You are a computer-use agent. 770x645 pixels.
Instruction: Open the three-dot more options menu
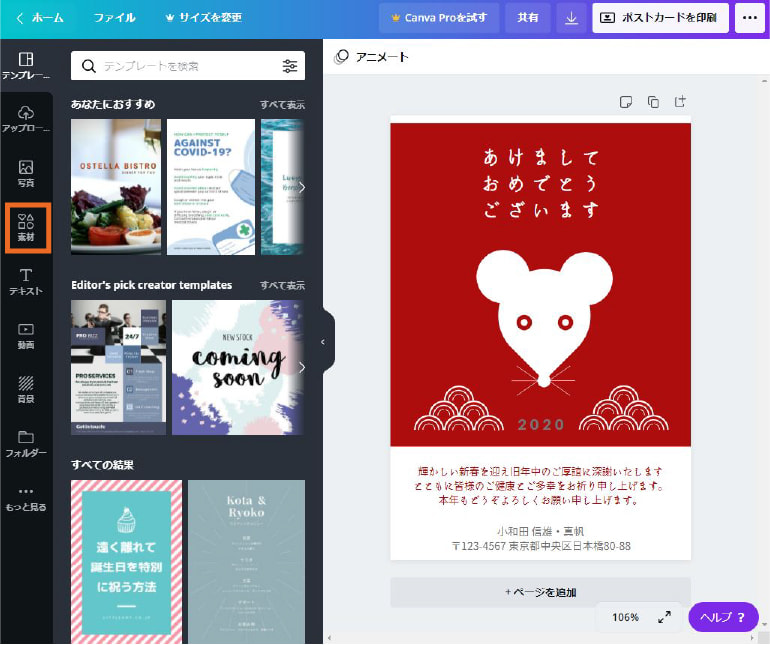(x=749, y=18)
